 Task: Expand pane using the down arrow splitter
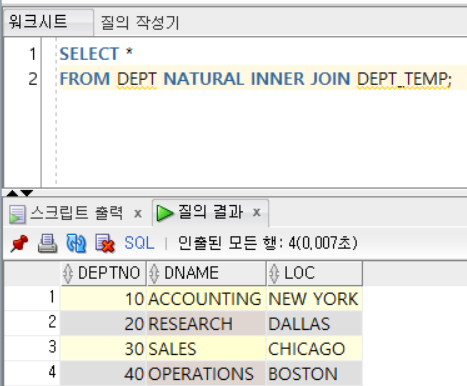click(27, 193)
